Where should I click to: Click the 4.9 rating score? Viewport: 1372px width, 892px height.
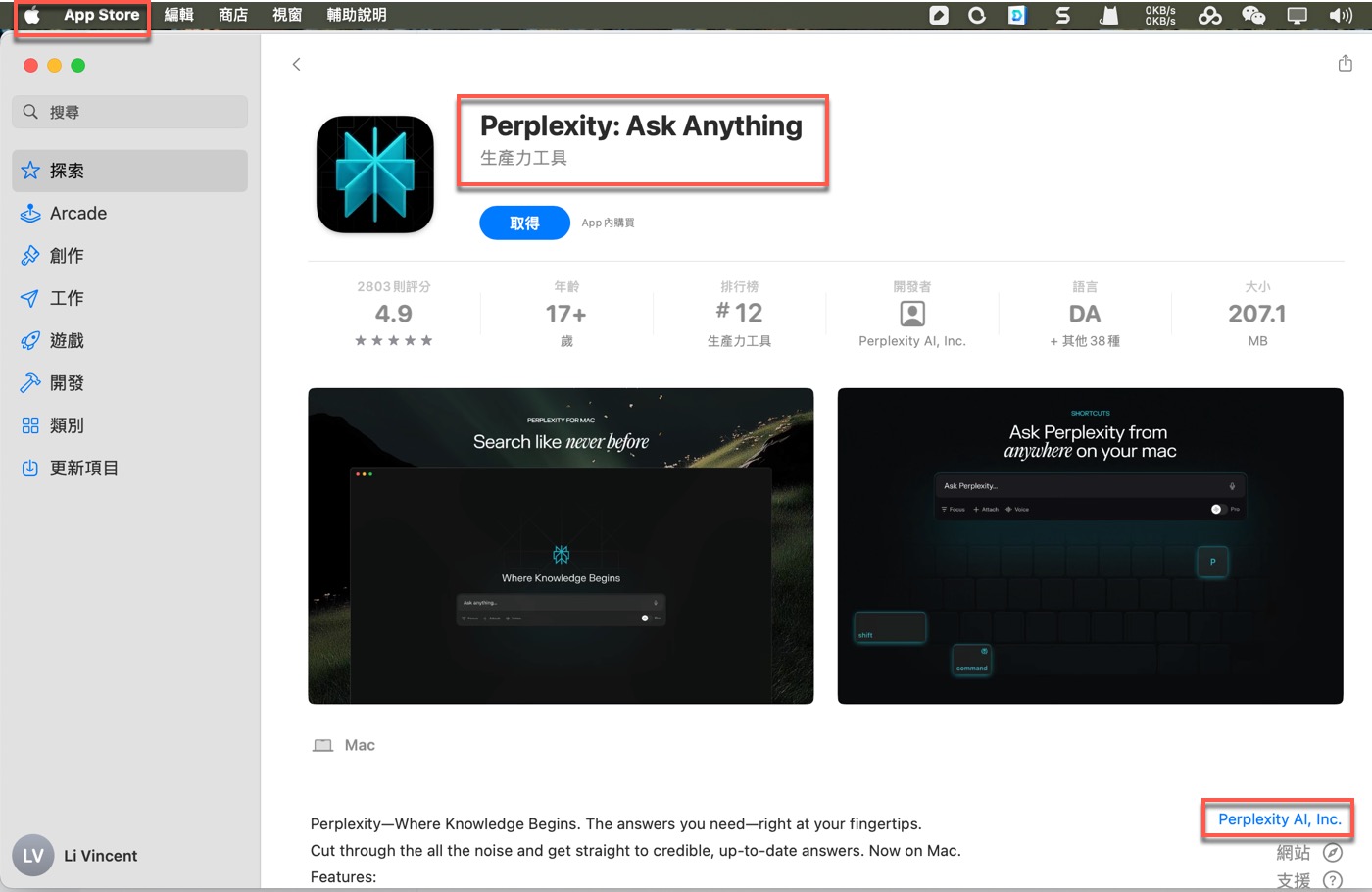click(x=393, y=314)
